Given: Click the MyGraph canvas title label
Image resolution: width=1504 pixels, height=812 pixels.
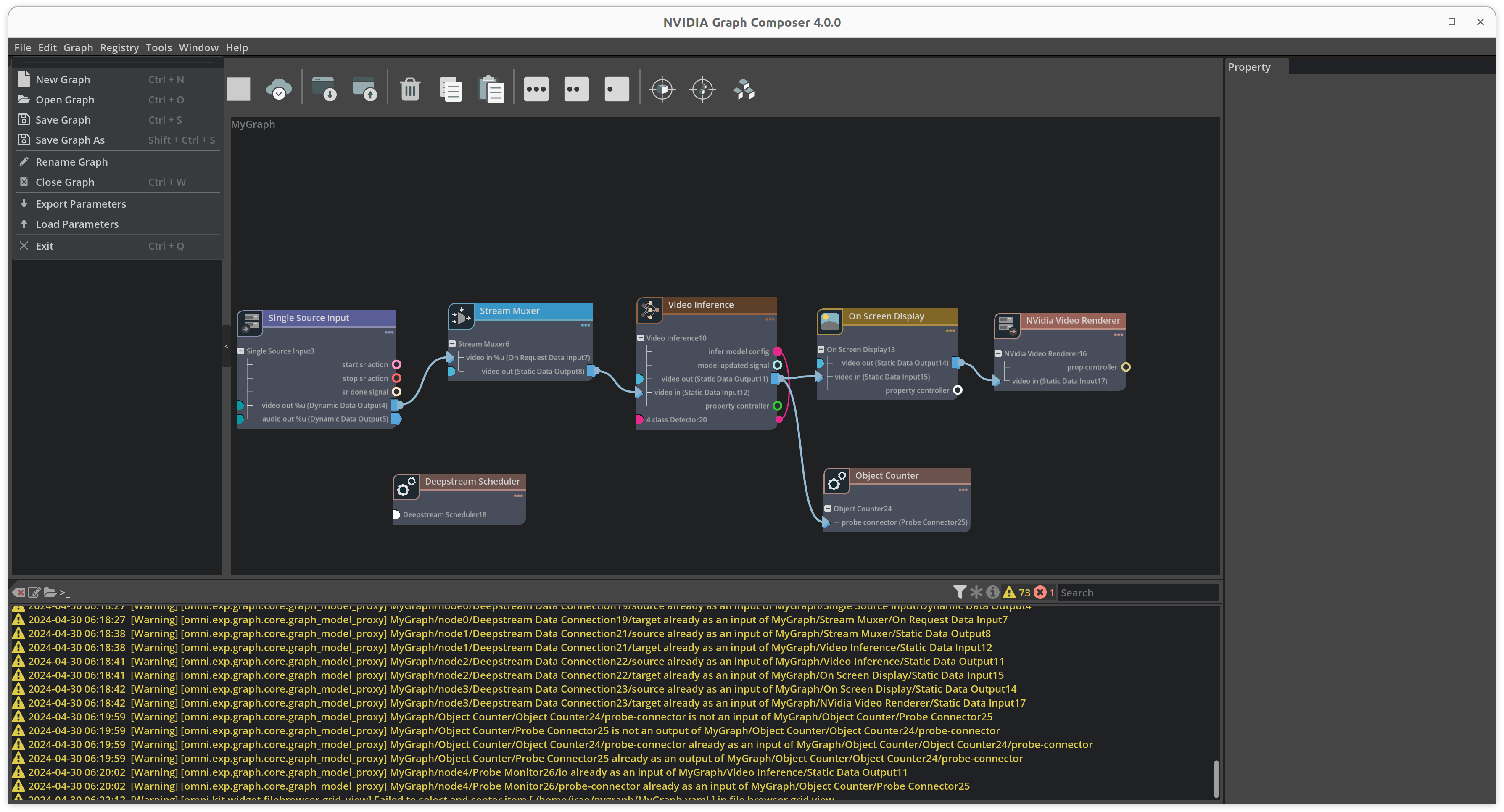Looking at the screenshot, I should [x=253, y=124].
